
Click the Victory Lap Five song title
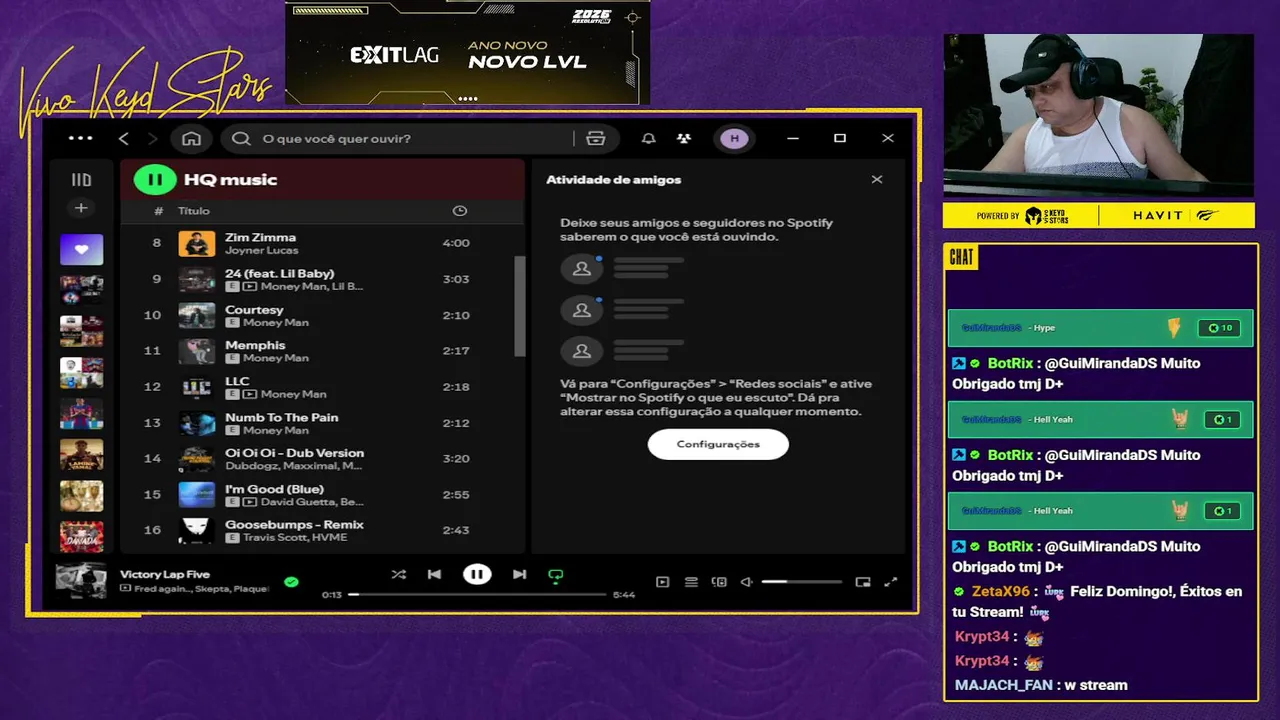(165, 574)
